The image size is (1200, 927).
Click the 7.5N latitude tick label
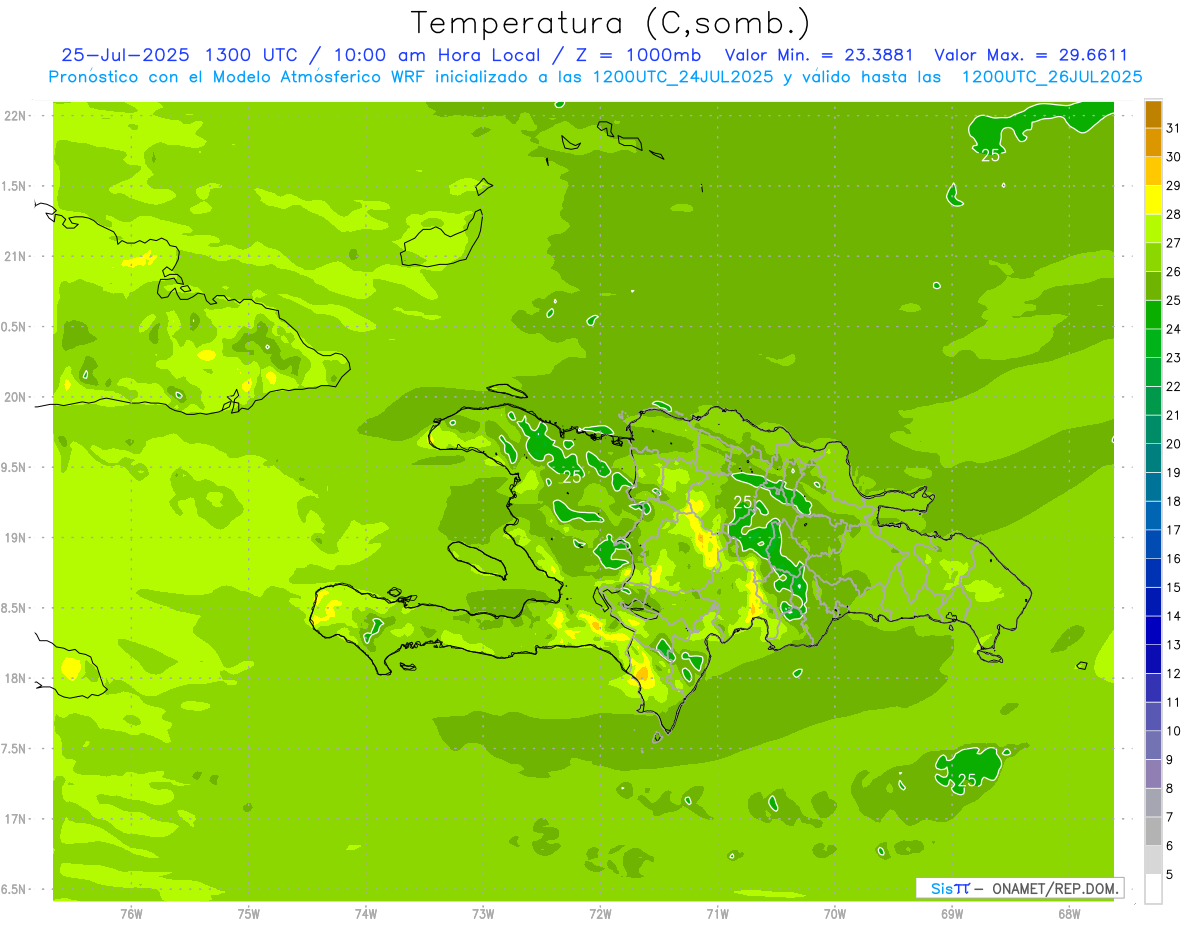[x=15, y=748]
